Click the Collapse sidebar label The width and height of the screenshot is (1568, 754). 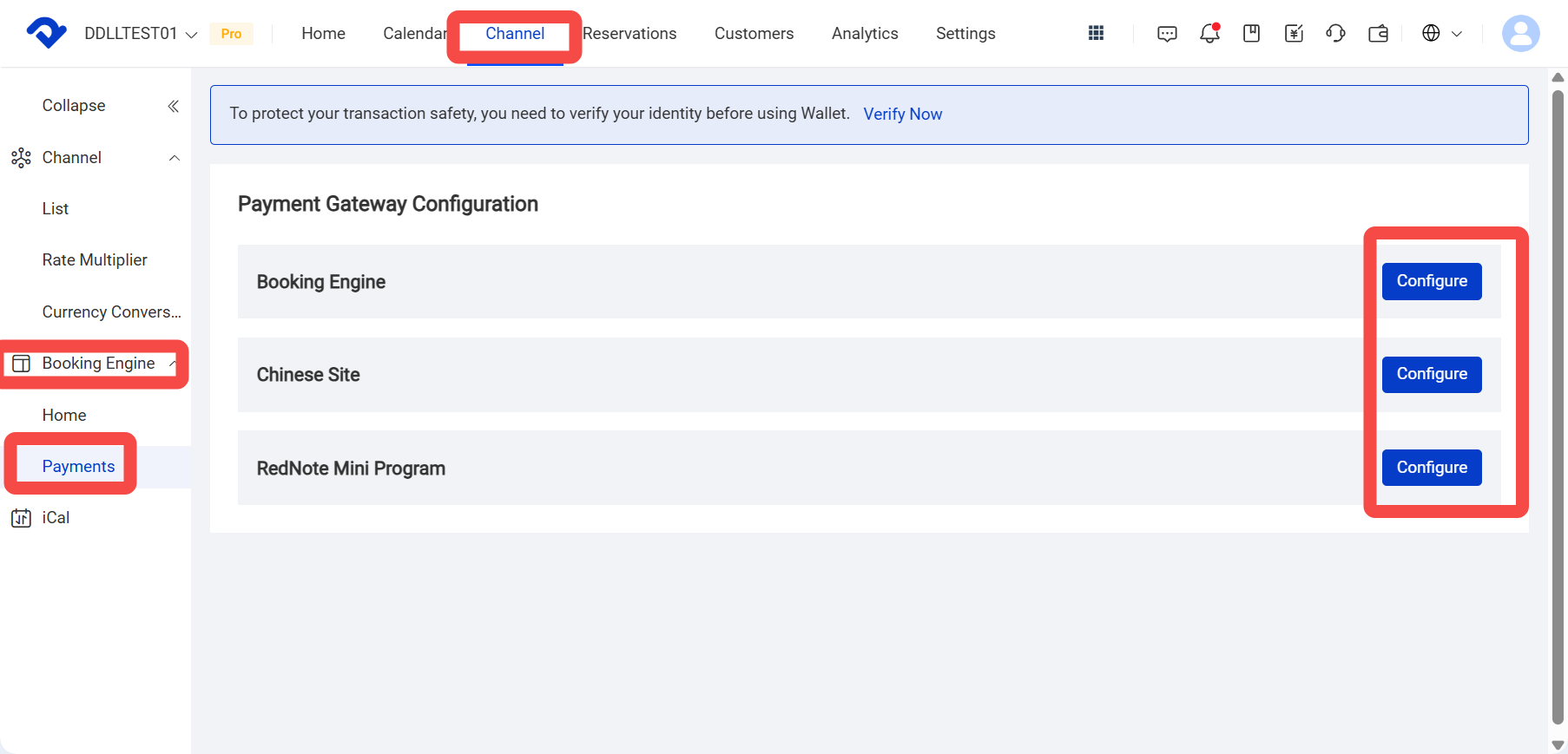(74, 106)
